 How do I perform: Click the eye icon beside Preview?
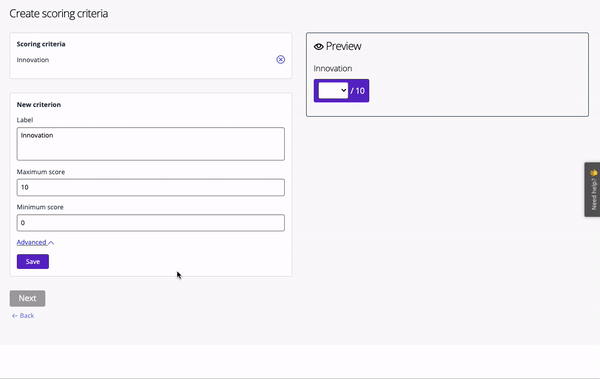[318, 47]
